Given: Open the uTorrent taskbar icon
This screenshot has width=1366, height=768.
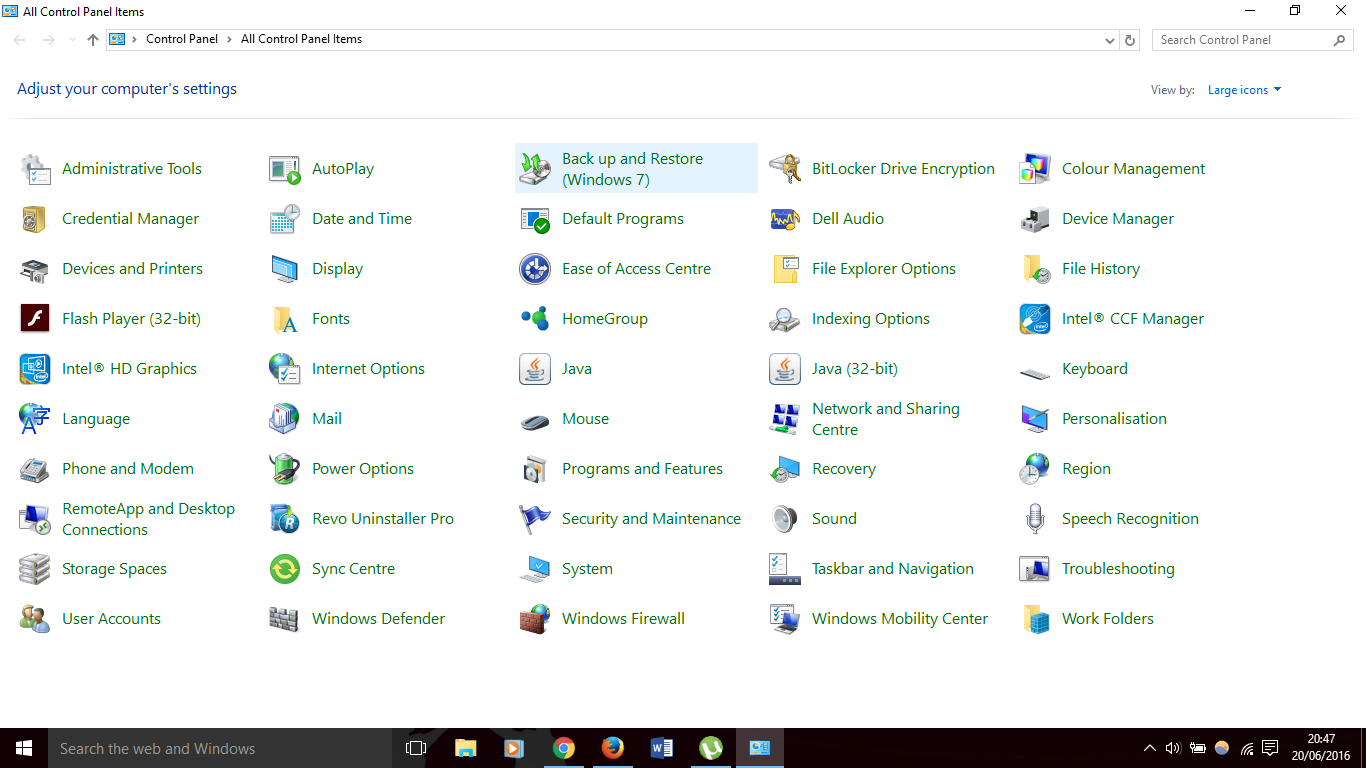Looking at the screenshot, I should (x=710, y=748).
